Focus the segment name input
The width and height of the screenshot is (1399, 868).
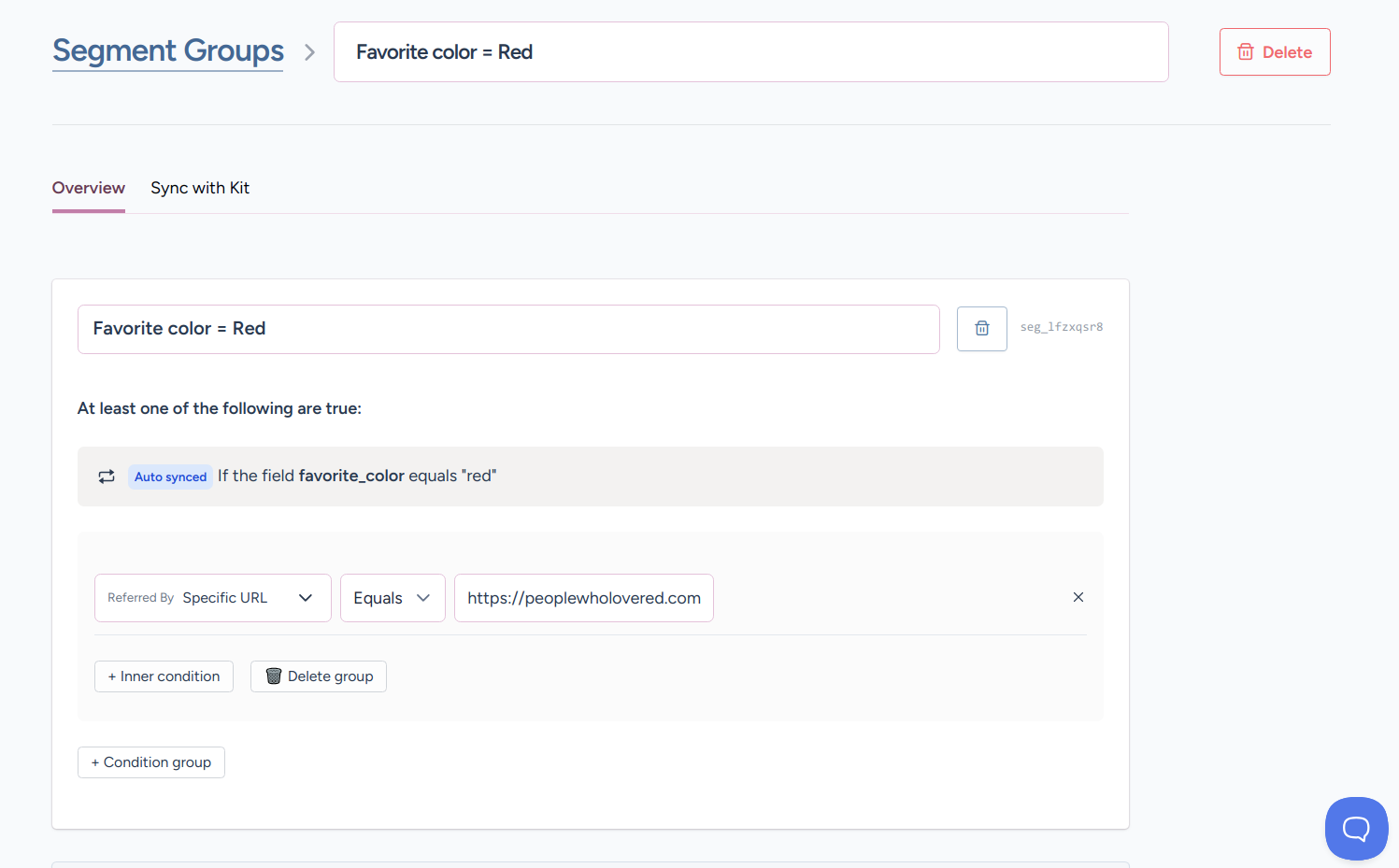click(x=507, y=329)
